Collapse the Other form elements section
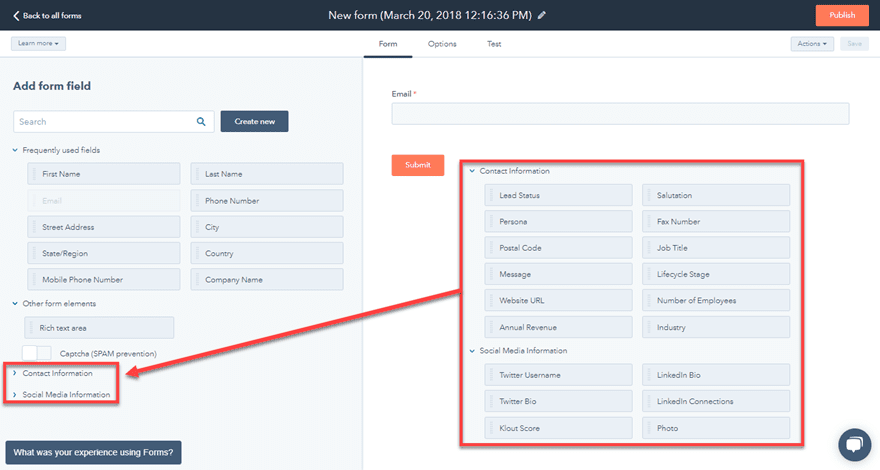The image size is (880, 470). (15, 303)
